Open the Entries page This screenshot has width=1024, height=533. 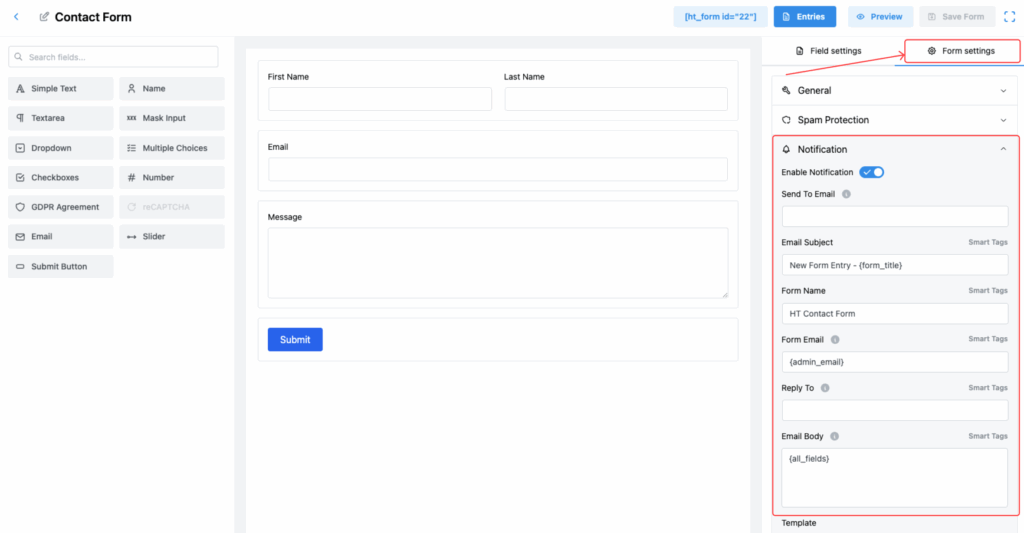[x=805, y=17]
